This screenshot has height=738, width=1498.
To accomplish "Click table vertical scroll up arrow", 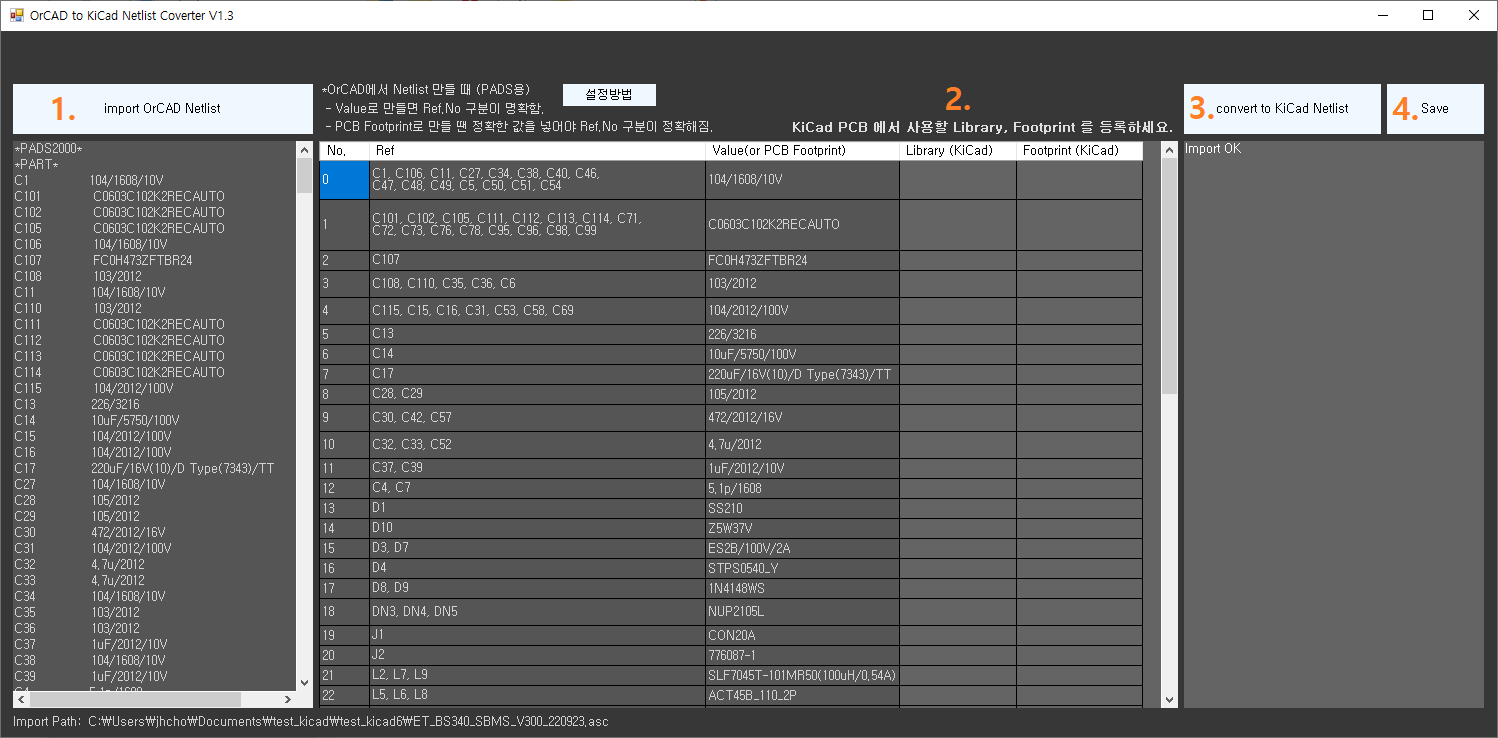I will [x=1169, y=150].
